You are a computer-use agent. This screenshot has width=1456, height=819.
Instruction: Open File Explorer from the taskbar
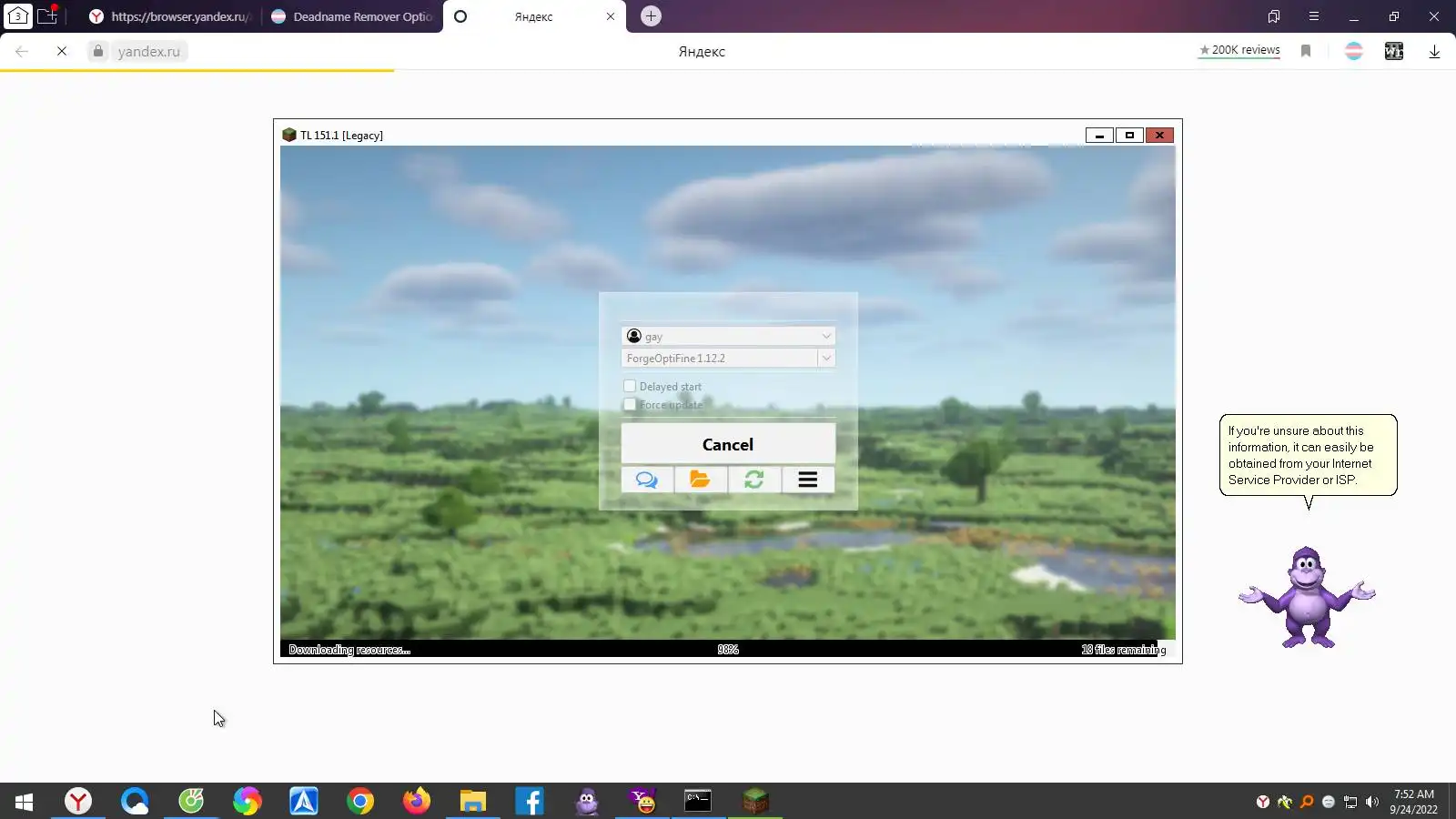pyautogui.click(x=473, y=801)
